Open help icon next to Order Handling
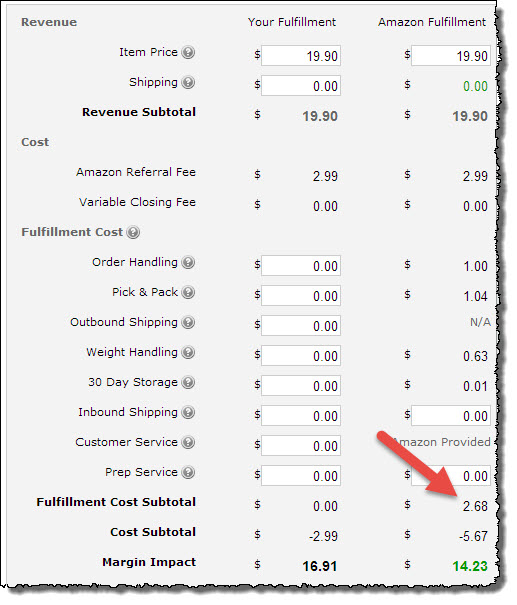 [x=188, y=262]
